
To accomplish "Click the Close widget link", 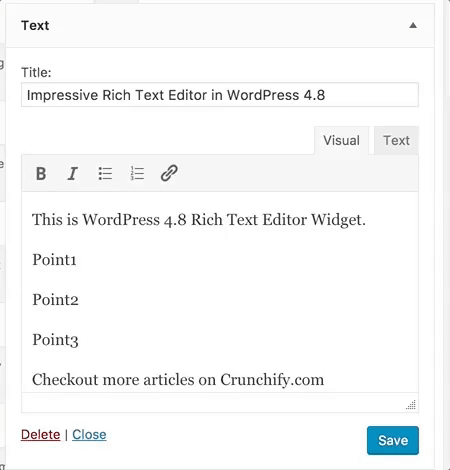I will 89,435.
